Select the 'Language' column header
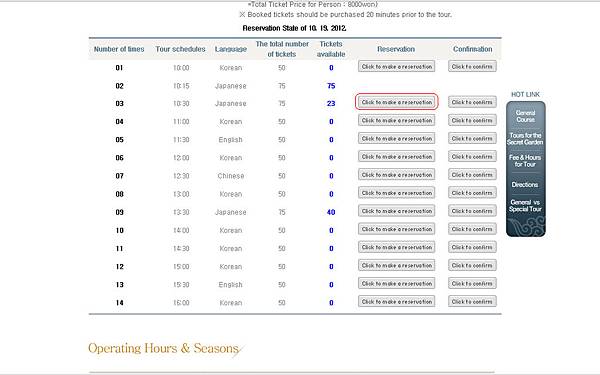This screenshot has width=600, height=375. pos(231,49)
